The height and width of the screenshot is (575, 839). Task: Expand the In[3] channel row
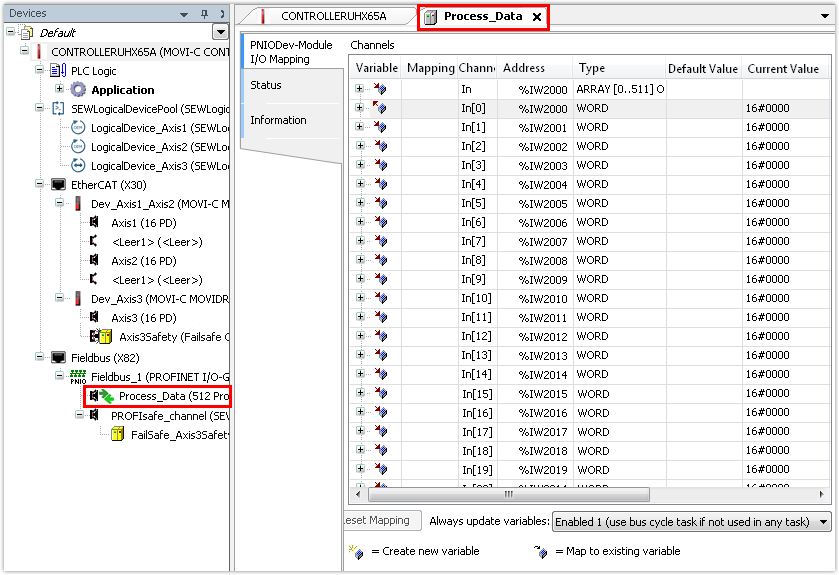point(359,165)
